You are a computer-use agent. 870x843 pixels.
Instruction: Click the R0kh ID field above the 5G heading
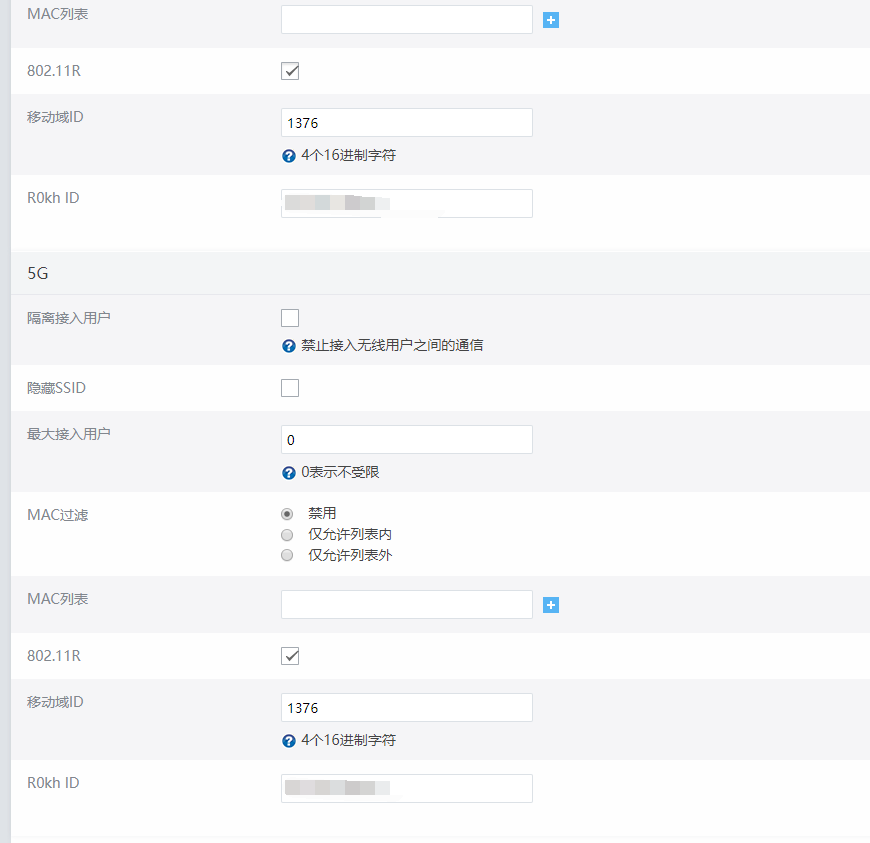pos(406,203)
